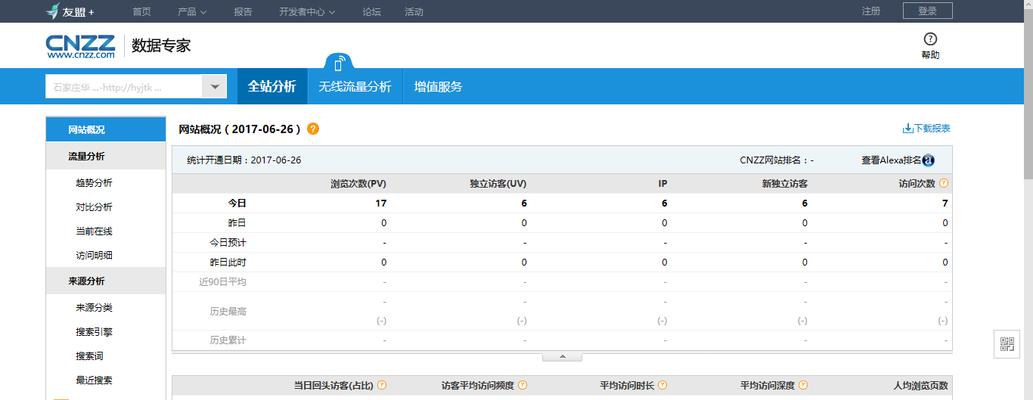The height and width of the screenshot is (400, 1033).
Task: Click the 独立访客(UV) column header
Action: click(x=499, y=184)
